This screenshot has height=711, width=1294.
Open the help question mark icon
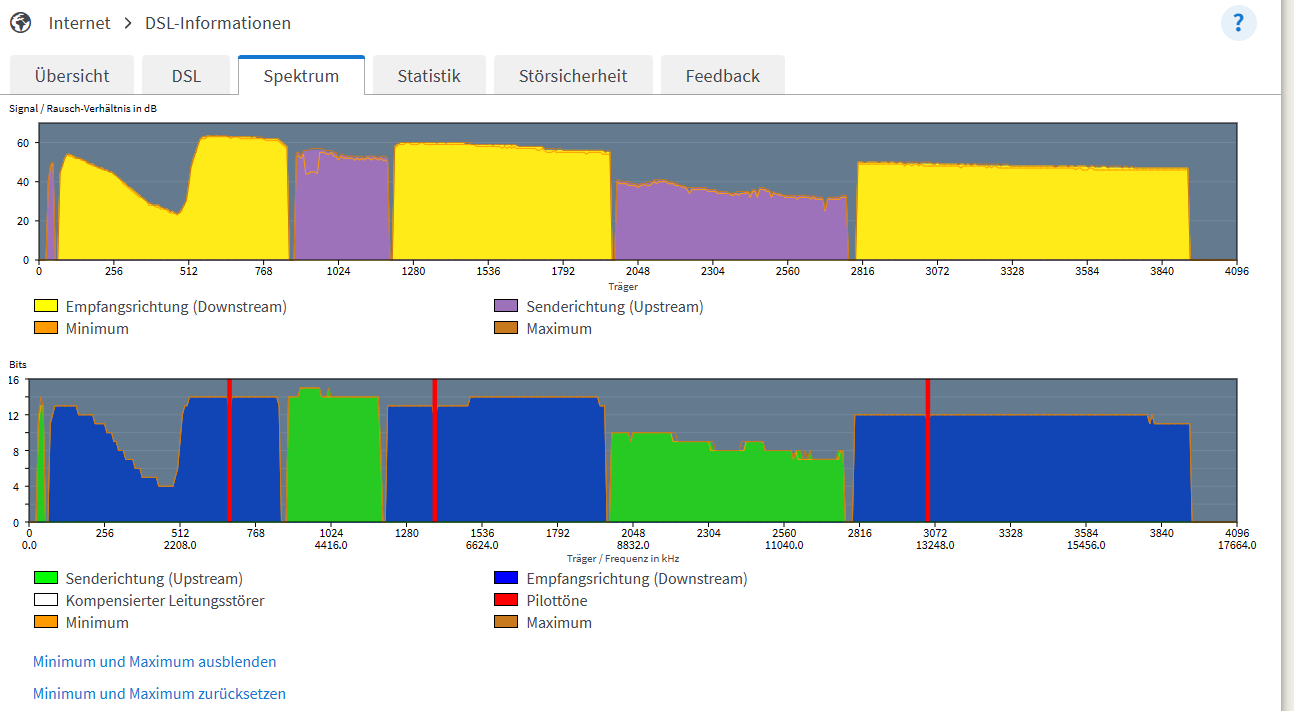pyautogui.click(x=1238, y=23)
